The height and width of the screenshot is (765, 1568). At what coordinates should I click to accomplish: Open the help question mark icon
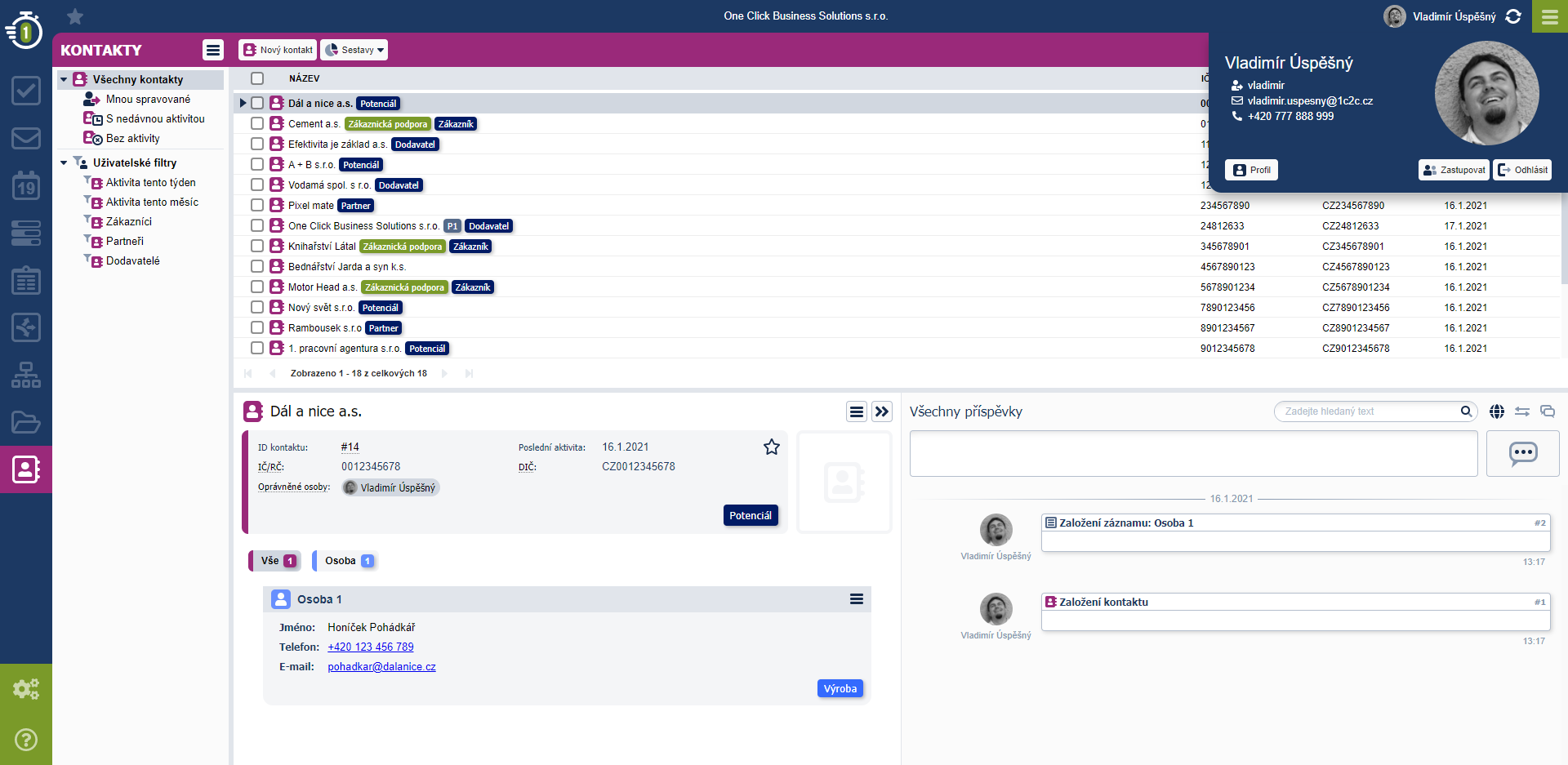pos(26,740)
